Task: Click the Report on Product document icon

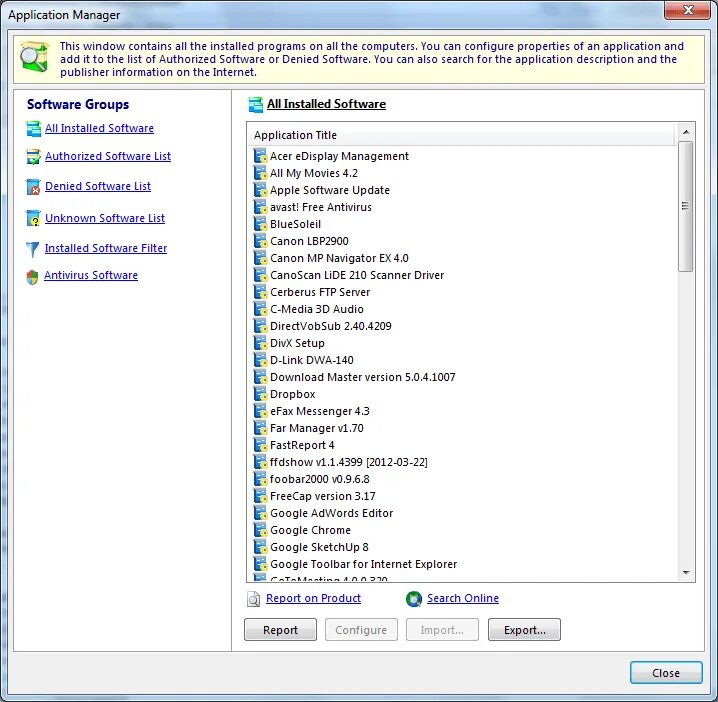Action: (254, 599)
